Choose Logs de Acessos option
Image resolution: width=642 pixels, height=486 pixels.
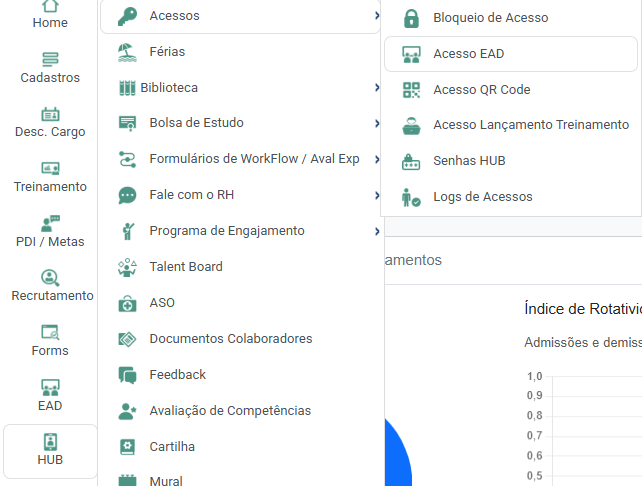point(482,197)
